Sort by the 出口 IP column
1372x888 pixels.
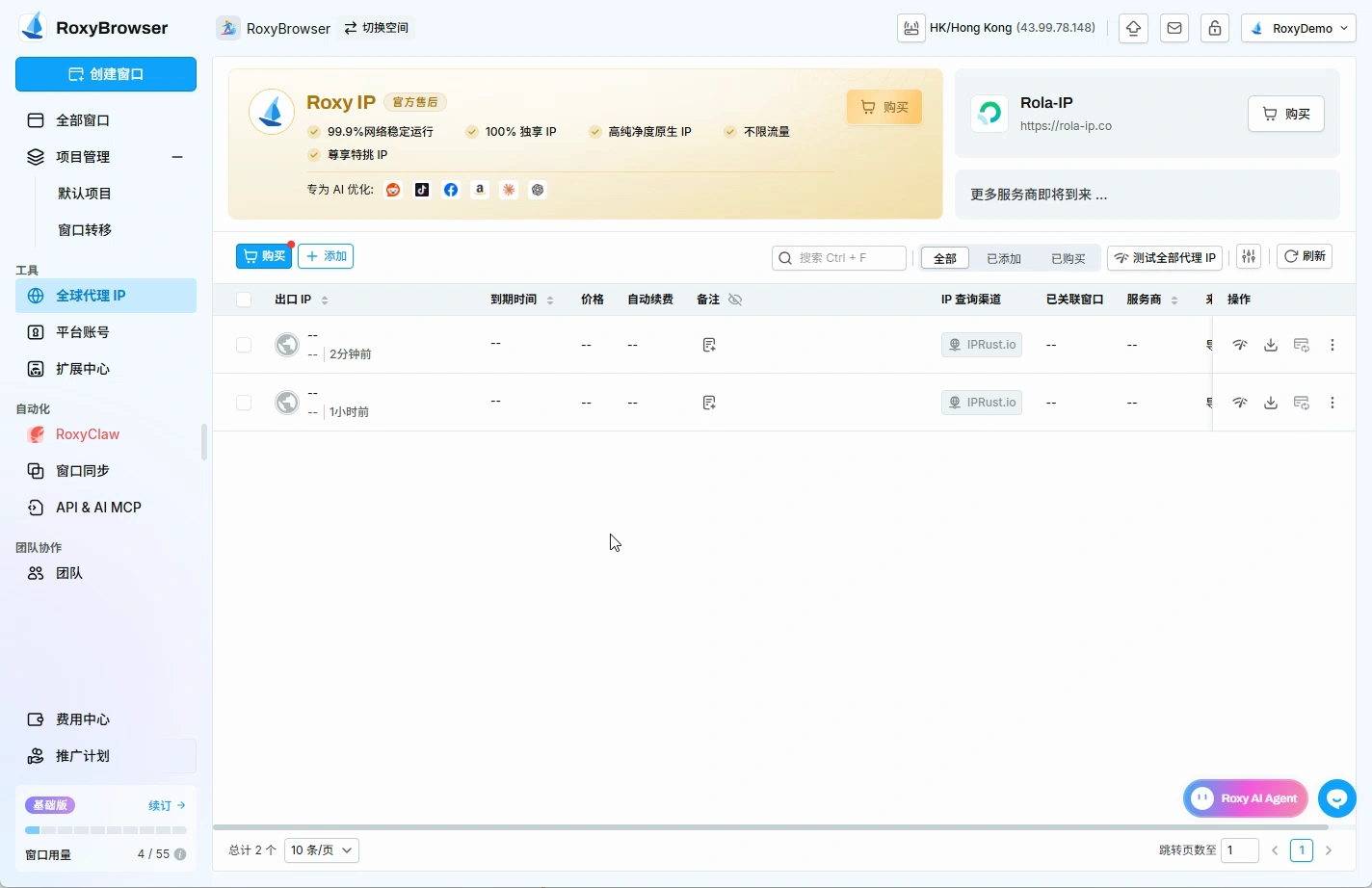pos(325,300)
